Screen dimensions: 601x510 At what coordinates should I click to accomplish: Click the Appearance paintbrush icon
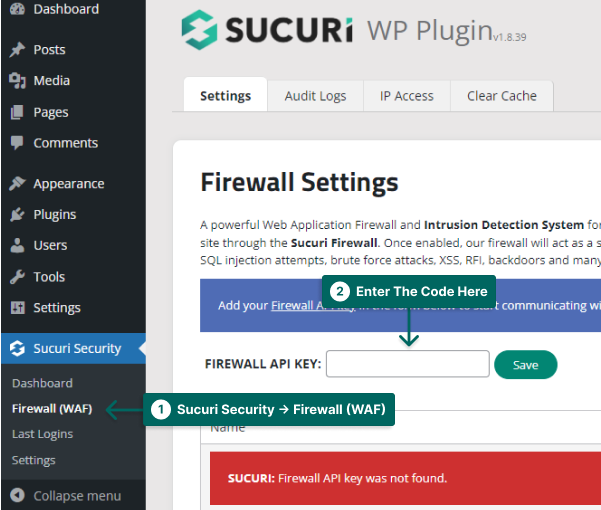[x=17, y=184]
